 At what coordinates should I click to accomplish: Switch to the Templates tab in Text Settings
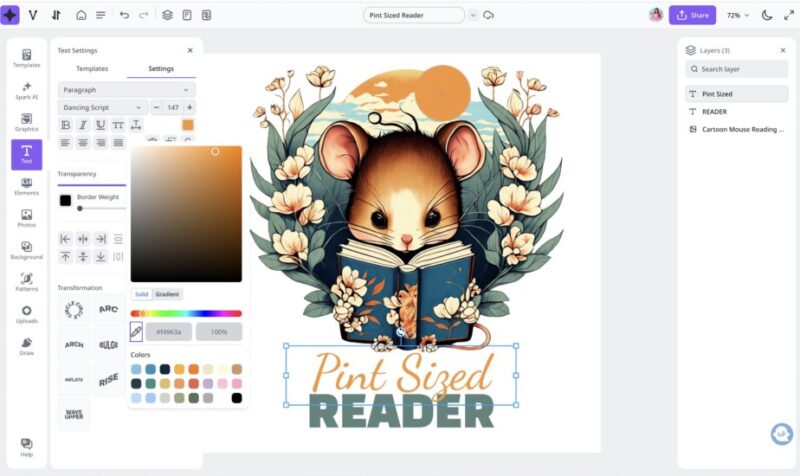[x=92, y=68]
